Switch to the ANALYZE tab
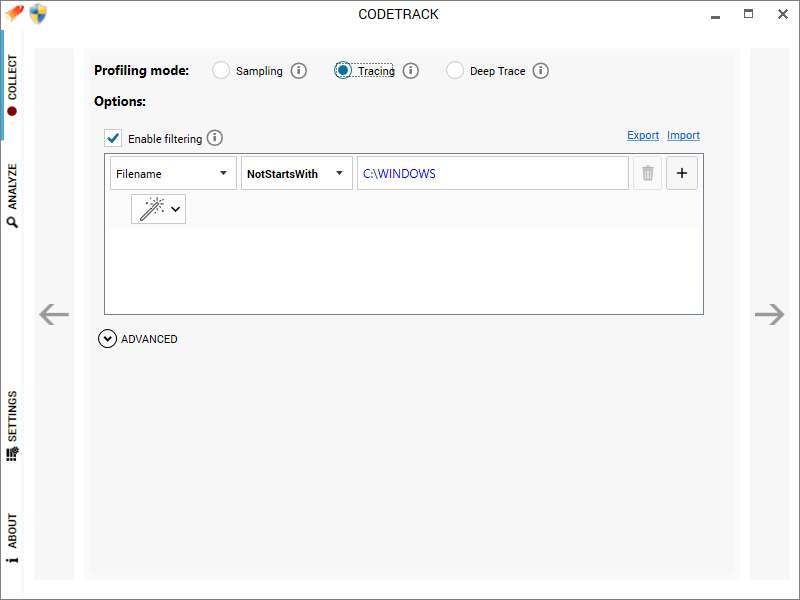The height and width of the screenshot is (600, 800). coord(12,195)
